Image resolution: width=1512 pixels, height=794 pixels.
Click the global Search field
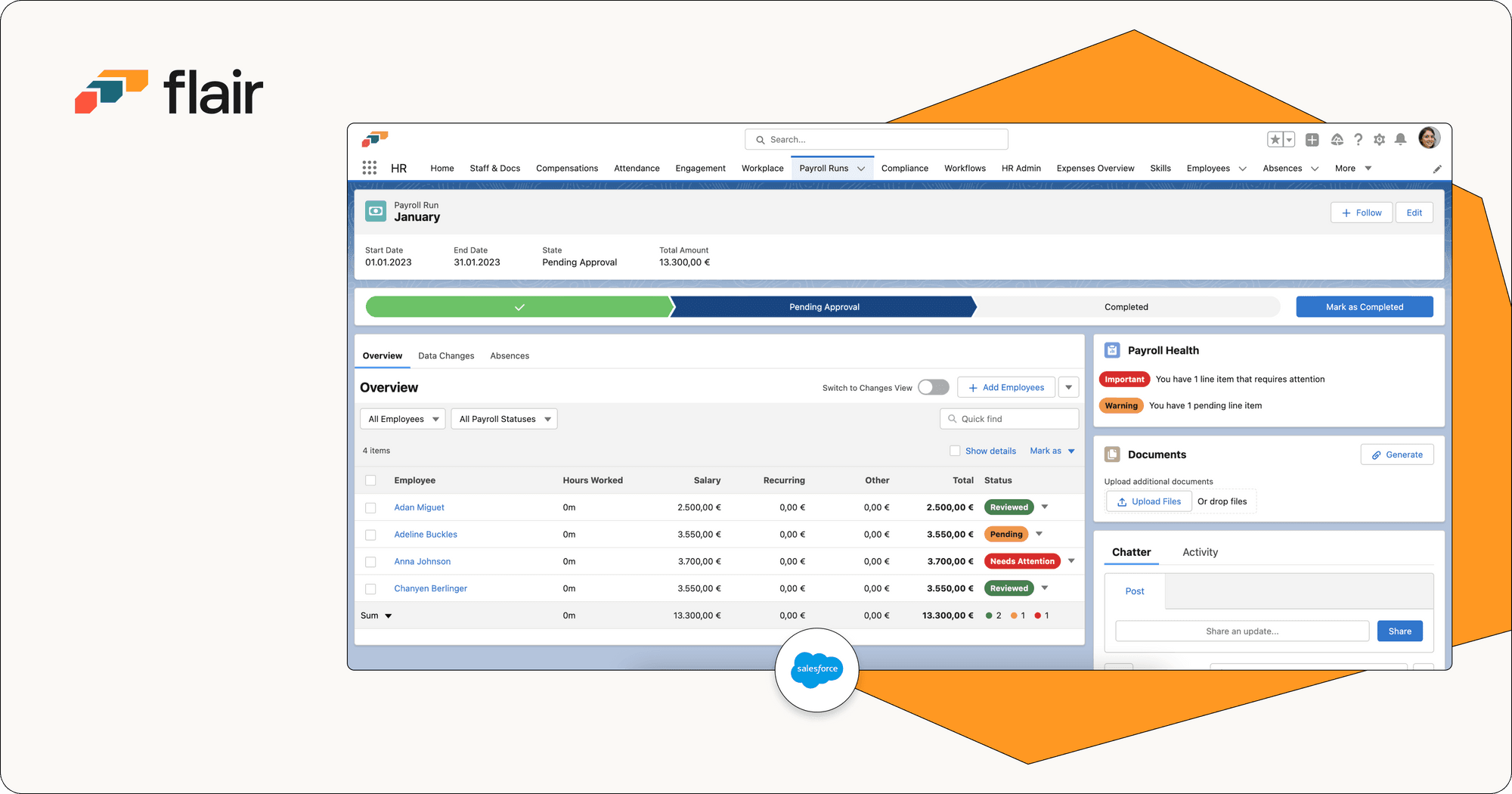(x=876, y=140)
